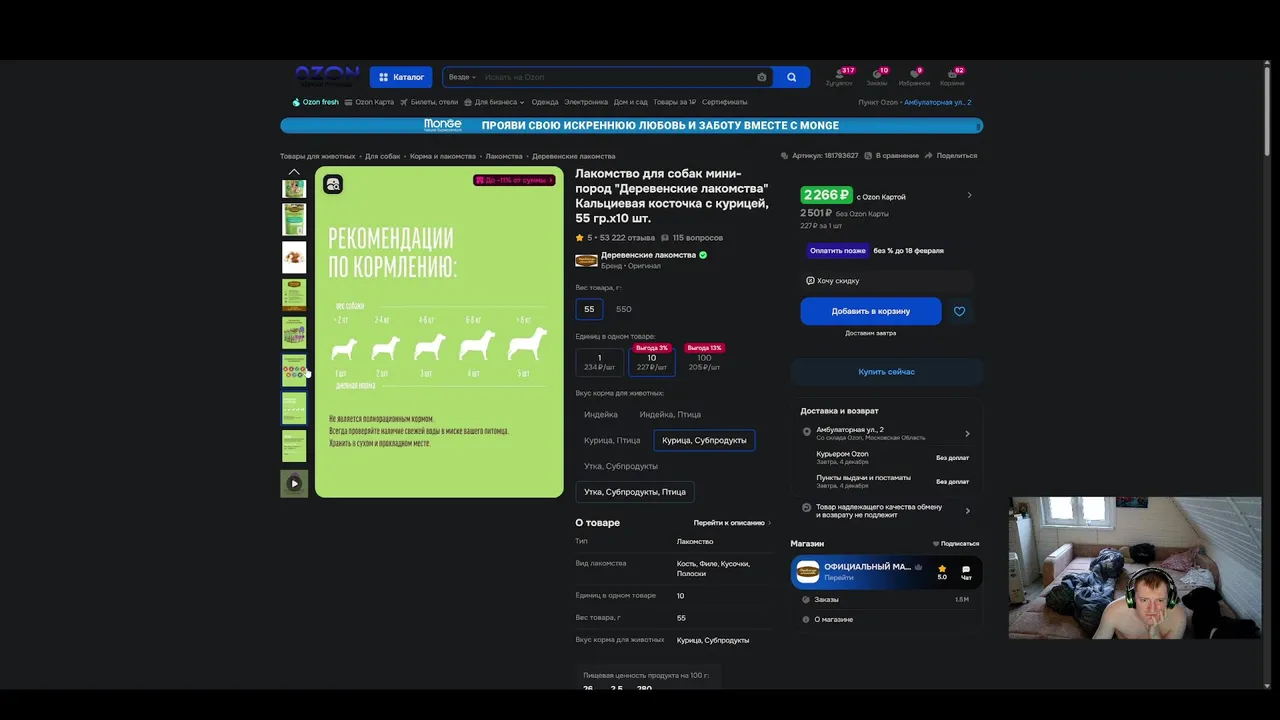Open the store Чат icon
The width and height of the screenshot is (1280, 720).
pyautogui.click(x=966, y=572)
